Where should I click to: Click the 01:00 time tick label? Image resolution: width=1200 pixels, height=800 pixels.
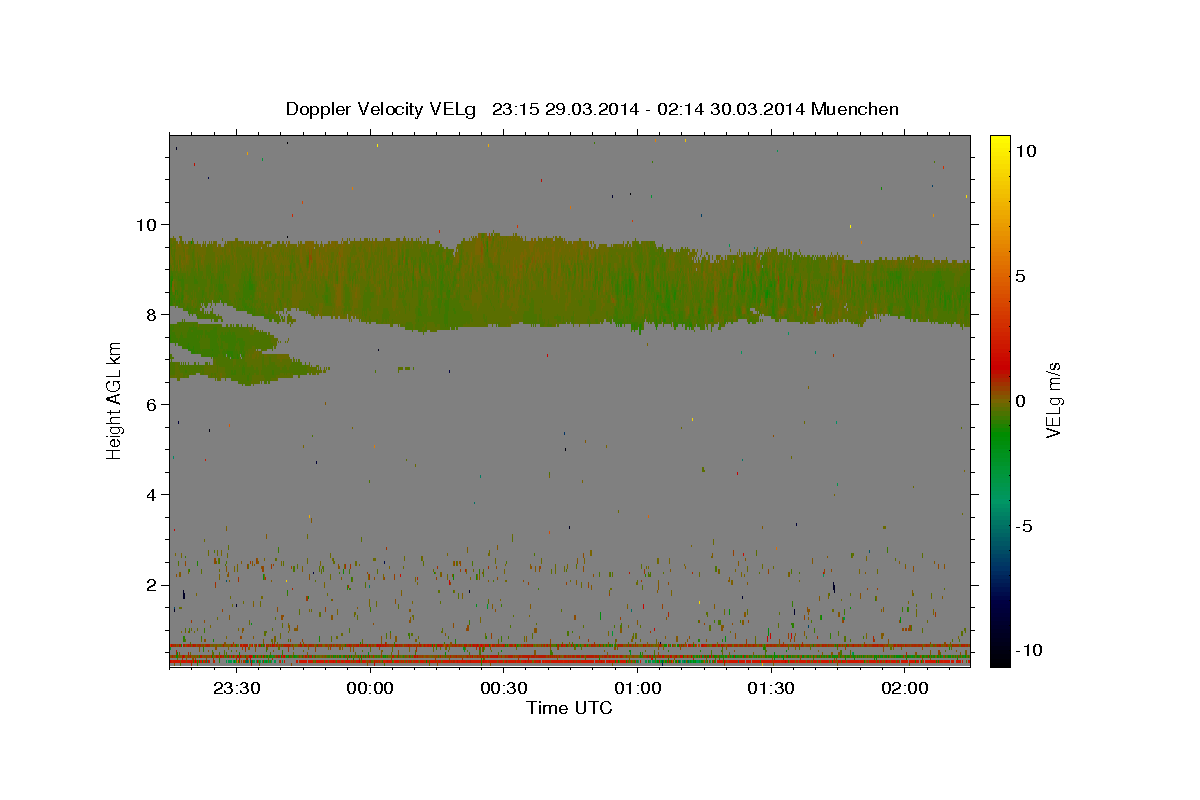coord(637,689)
